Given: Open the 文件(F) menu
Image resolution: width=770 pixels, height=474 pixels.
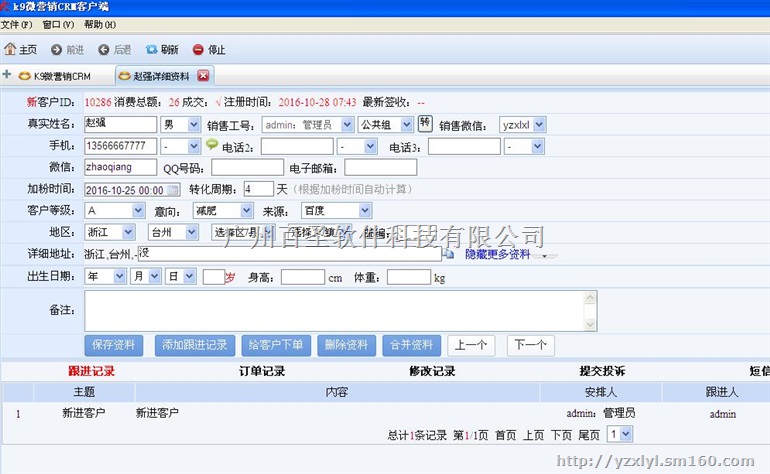Looking at the screenshot, I should pos(17,24).
